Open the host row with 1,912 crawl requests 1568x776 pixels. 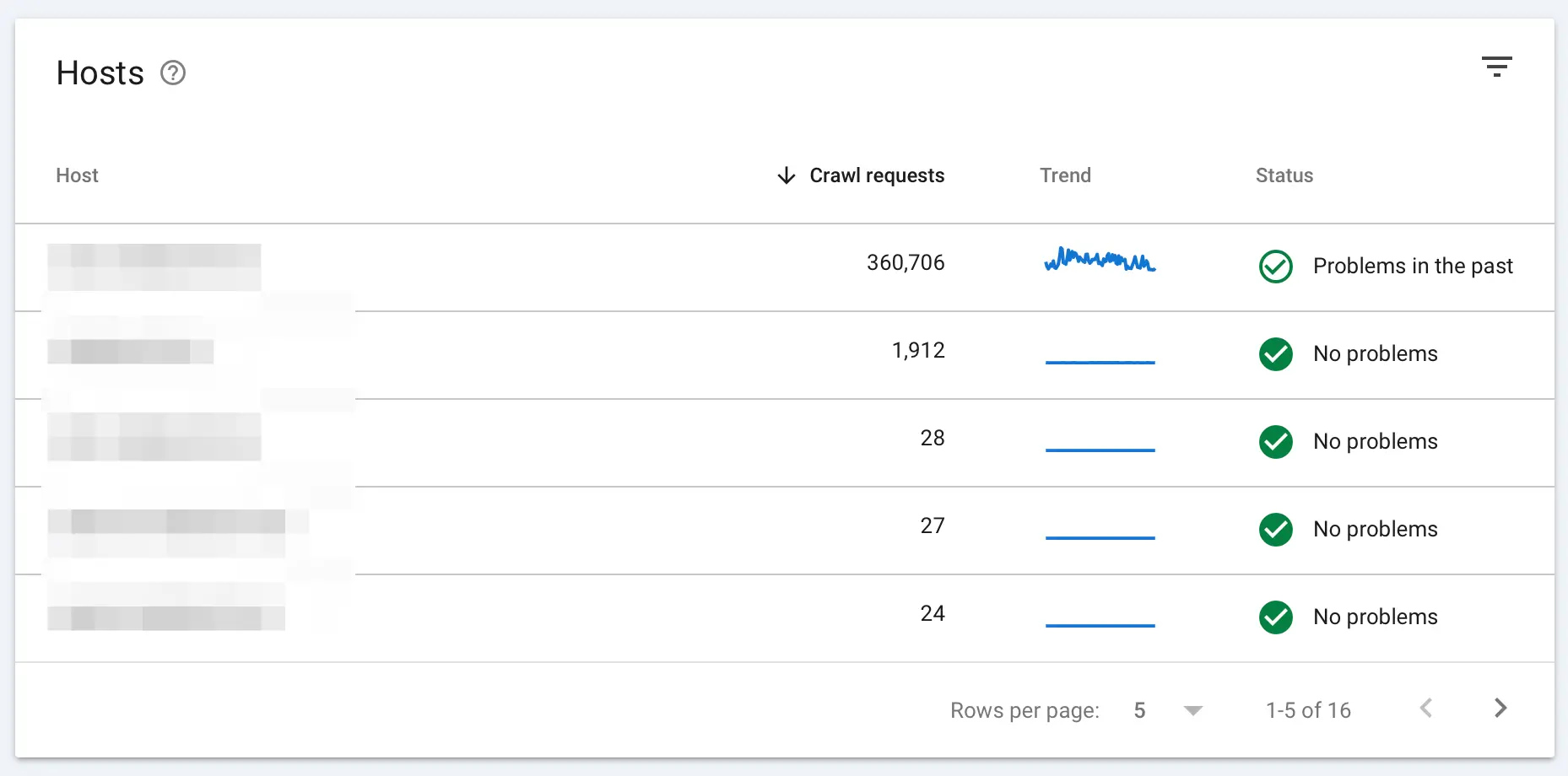131,352
